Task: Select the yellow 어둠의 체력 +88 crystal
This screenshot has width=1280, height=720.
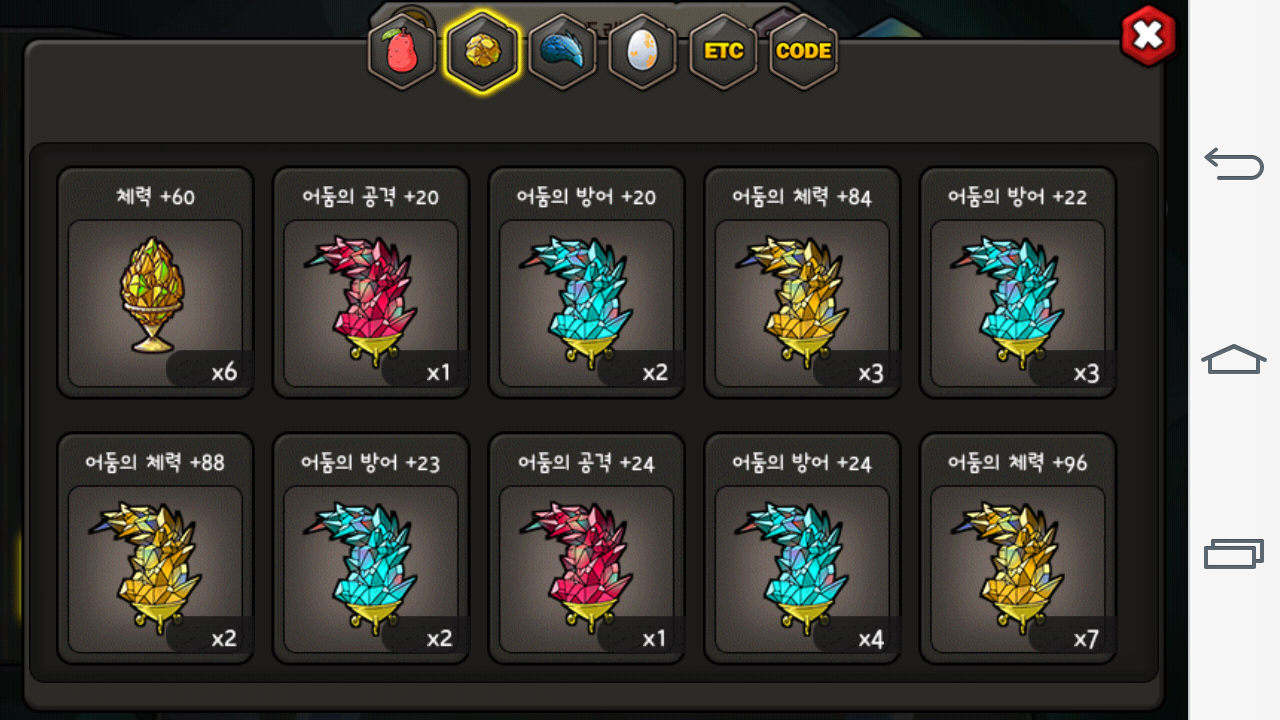Action: point(155,548)
